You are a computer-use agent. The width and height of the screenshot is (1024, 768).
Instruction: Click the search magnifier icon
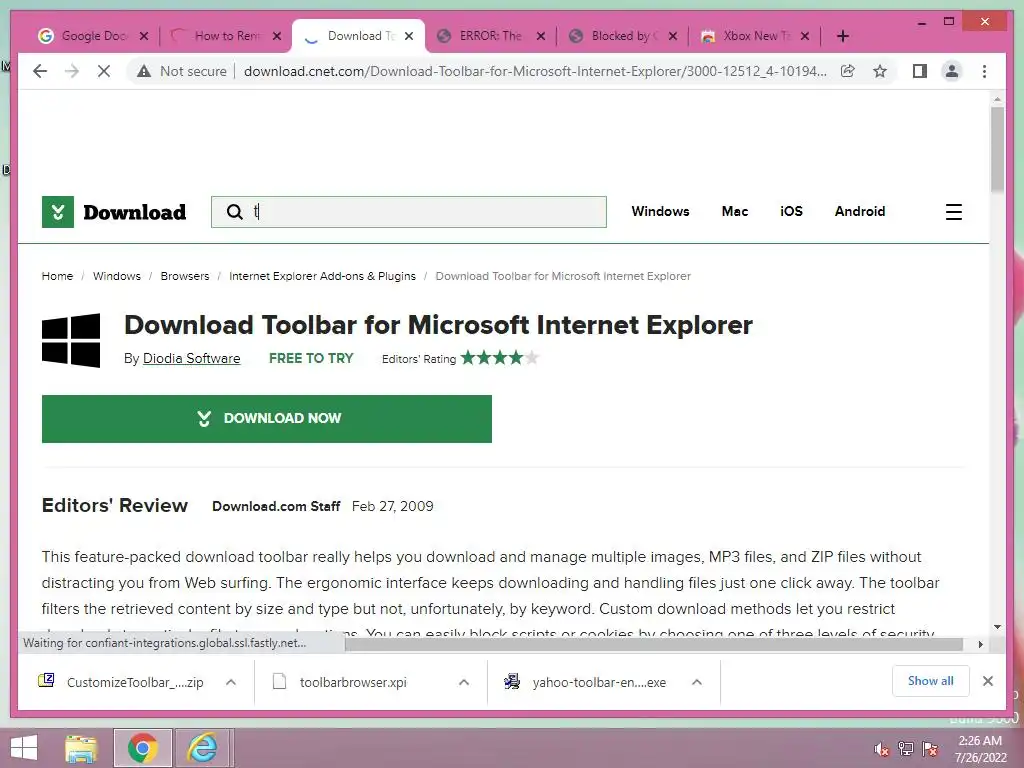click(234, 212)
